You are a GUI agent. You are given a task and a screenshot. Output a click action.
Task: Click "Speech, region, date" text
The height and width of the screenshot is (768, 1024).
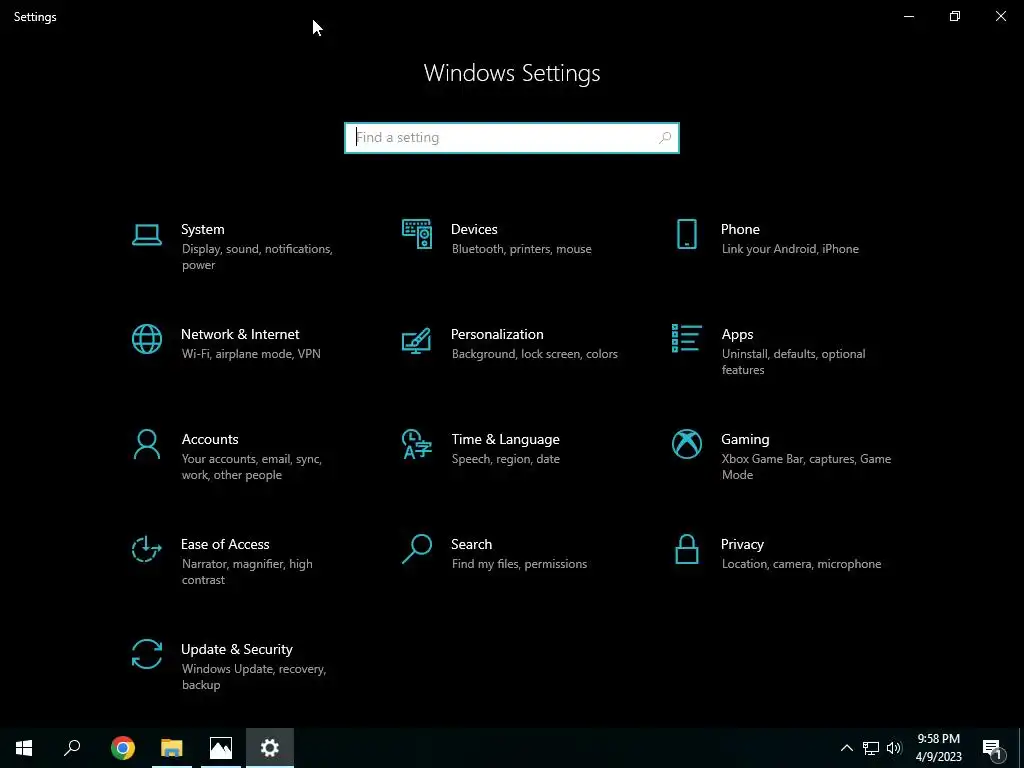(505, 459)
